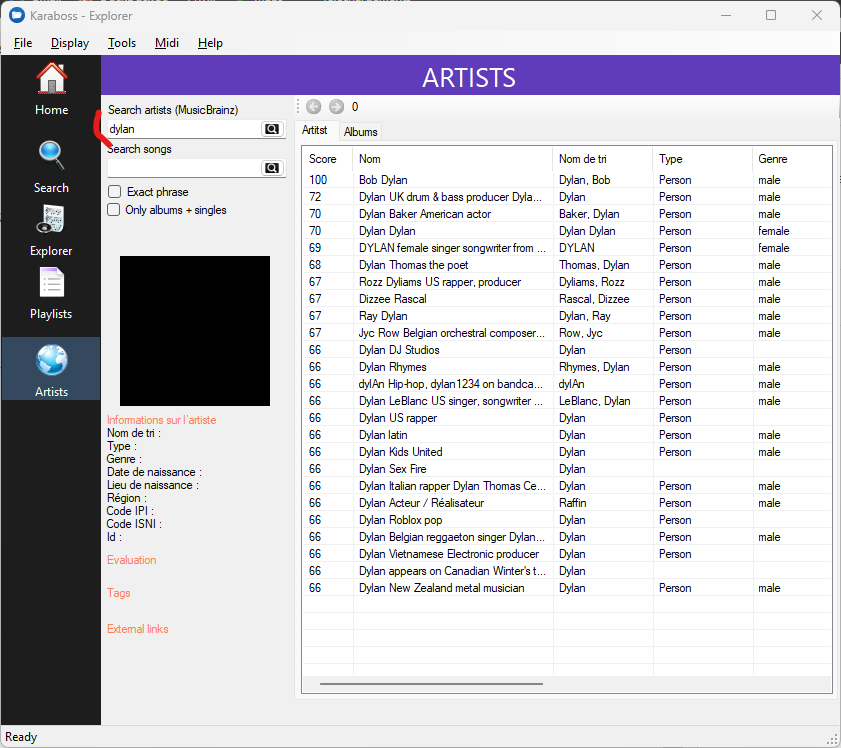Viewport: 841px width, 748px height.
Task: Switch to the Albums tab
Action: pyautogui.click(x=360, y=132)
